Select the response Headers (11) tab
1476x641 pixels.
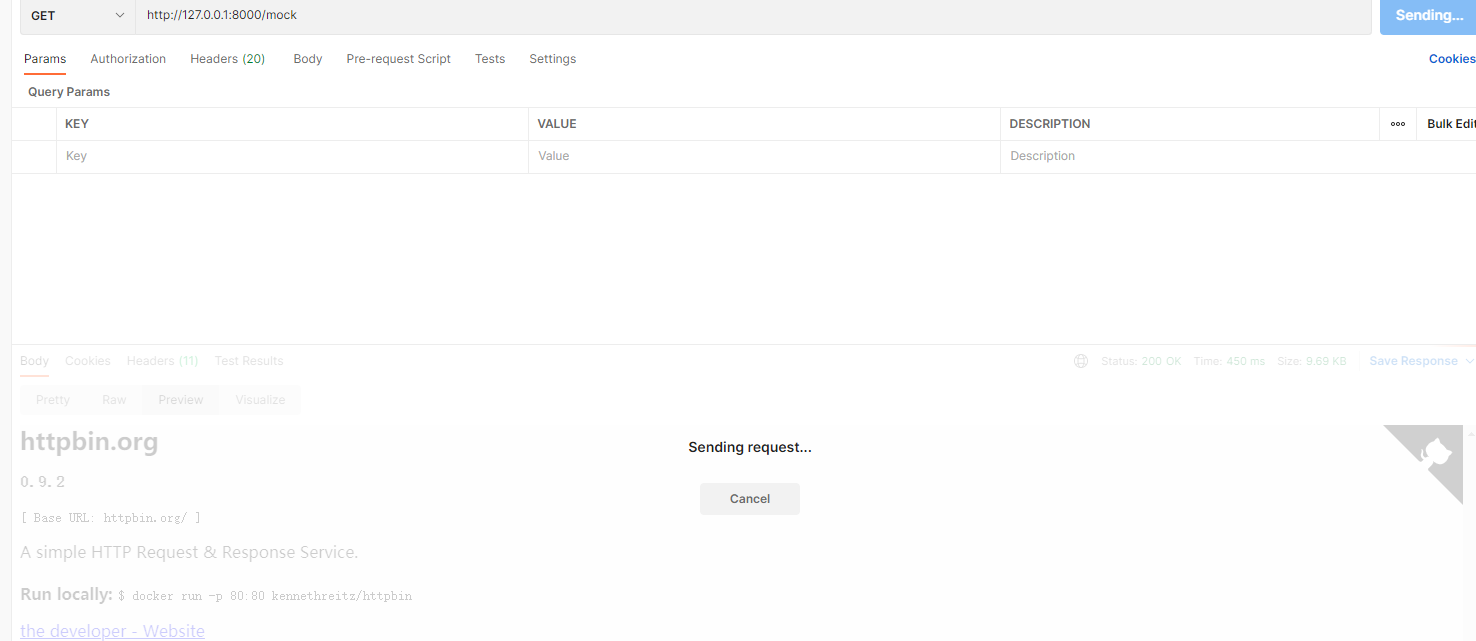click(163, 361)
